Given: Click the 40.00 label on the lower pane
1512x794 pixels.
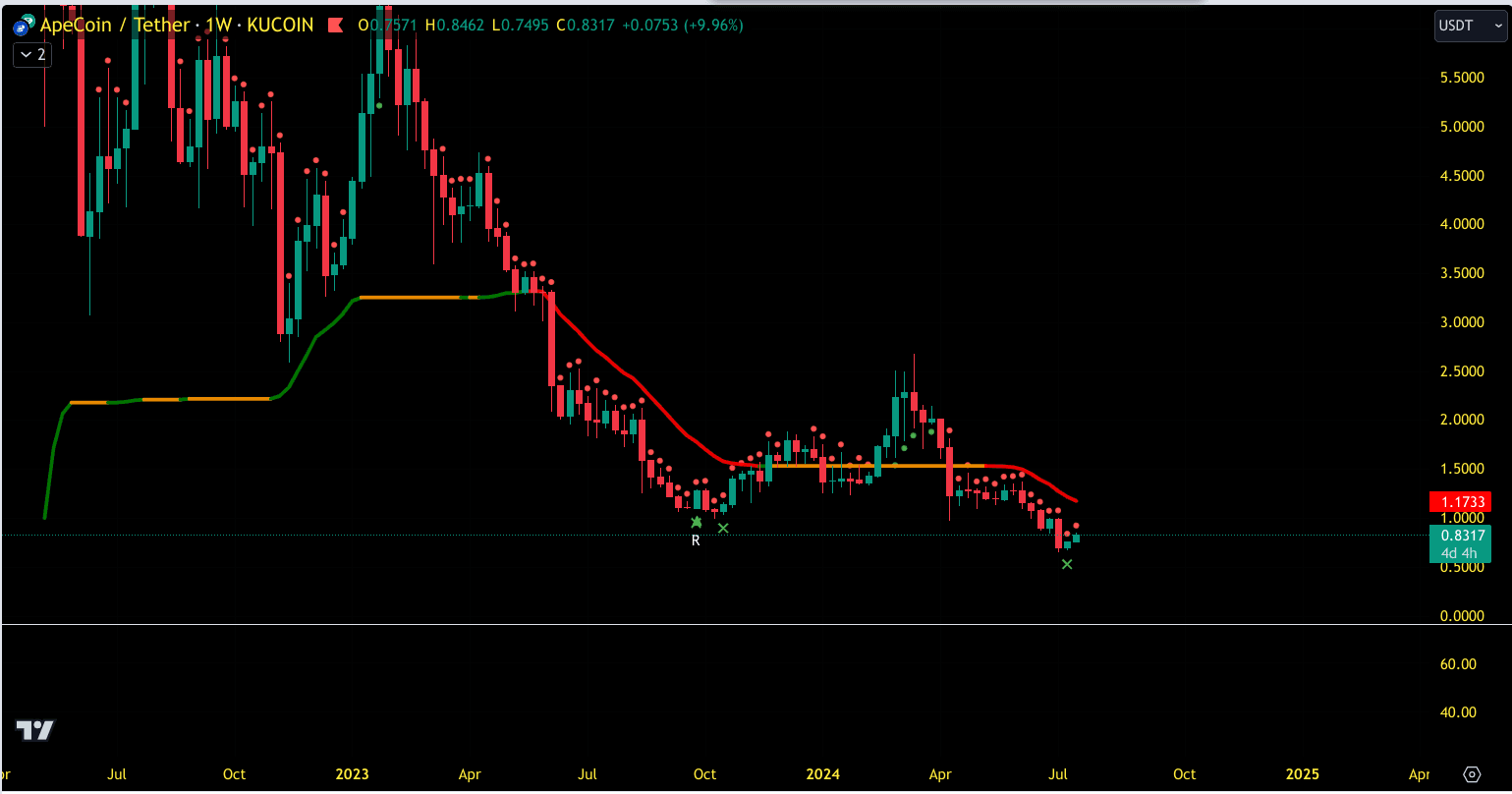Looking at the screenshot, I should pos(1459,712).
